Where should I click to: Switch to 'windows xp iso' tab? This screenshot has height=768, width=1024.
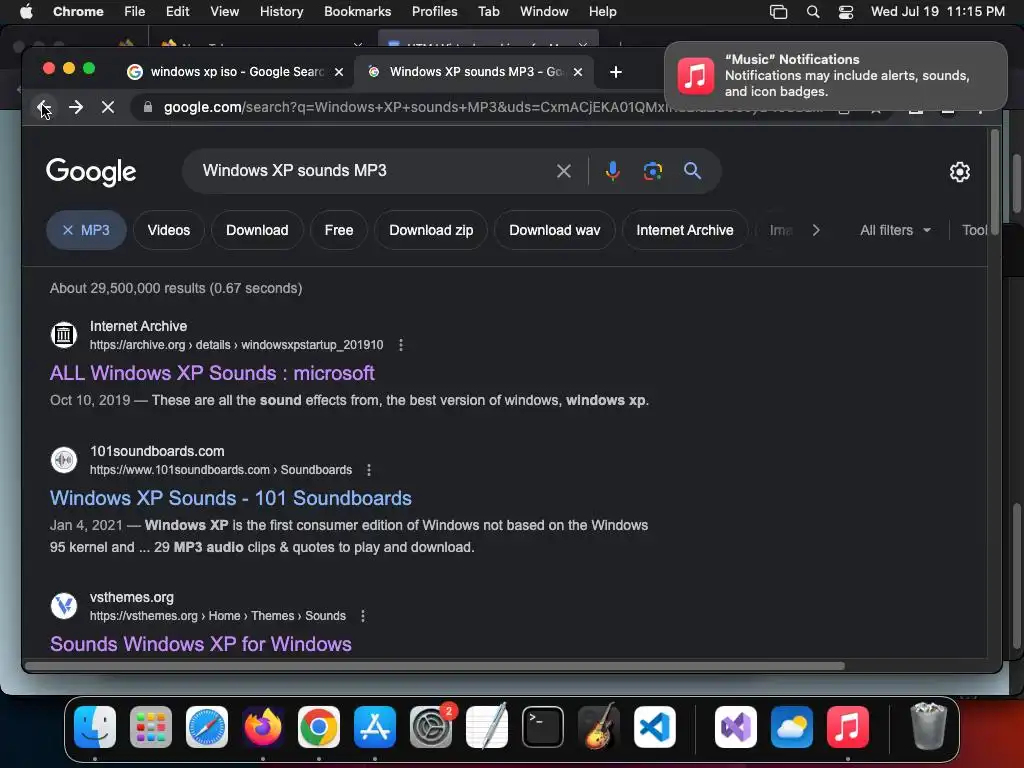tap(235, 72)
